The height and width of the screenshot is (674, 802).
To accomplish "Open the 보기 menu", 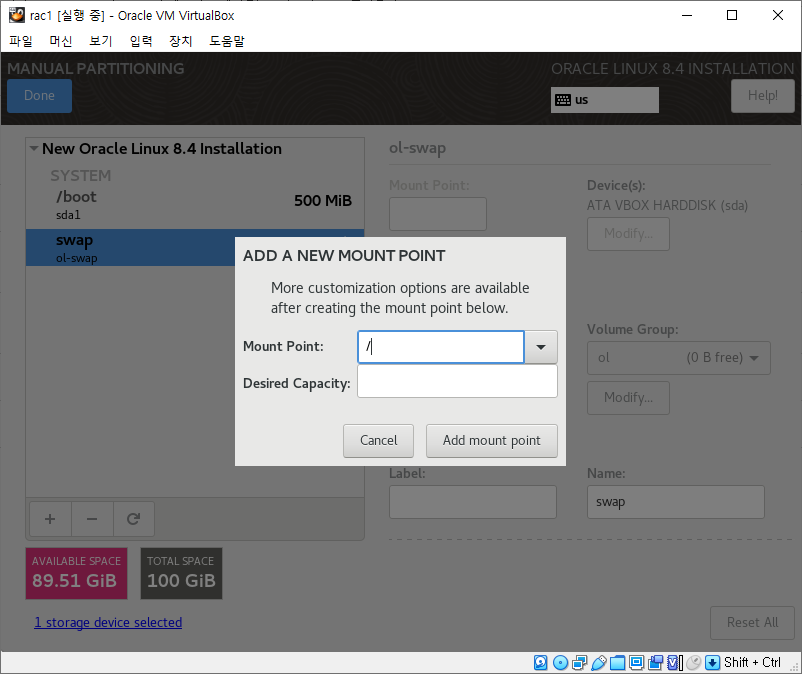I will [x=100, y=41].
